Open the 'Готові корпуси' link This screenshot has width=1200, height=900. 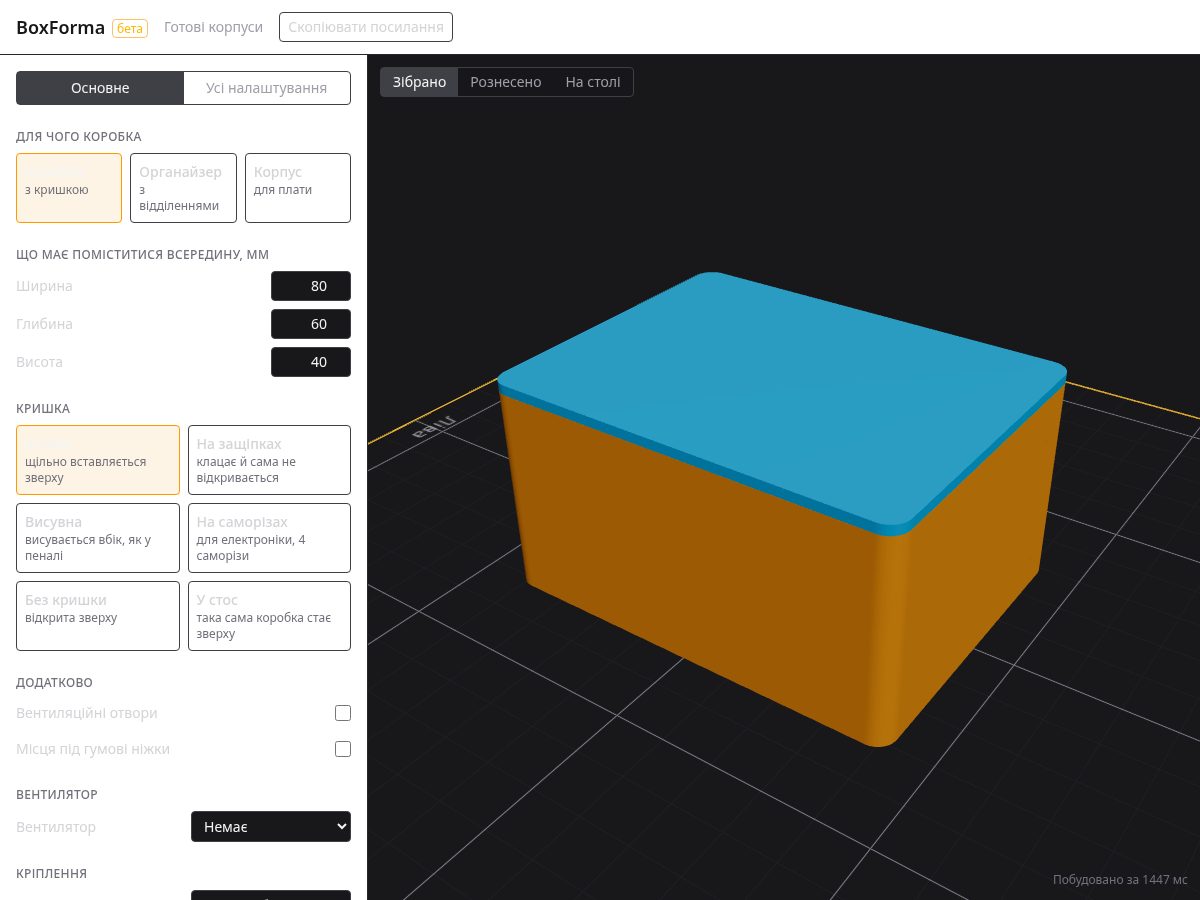click(214, 27)
